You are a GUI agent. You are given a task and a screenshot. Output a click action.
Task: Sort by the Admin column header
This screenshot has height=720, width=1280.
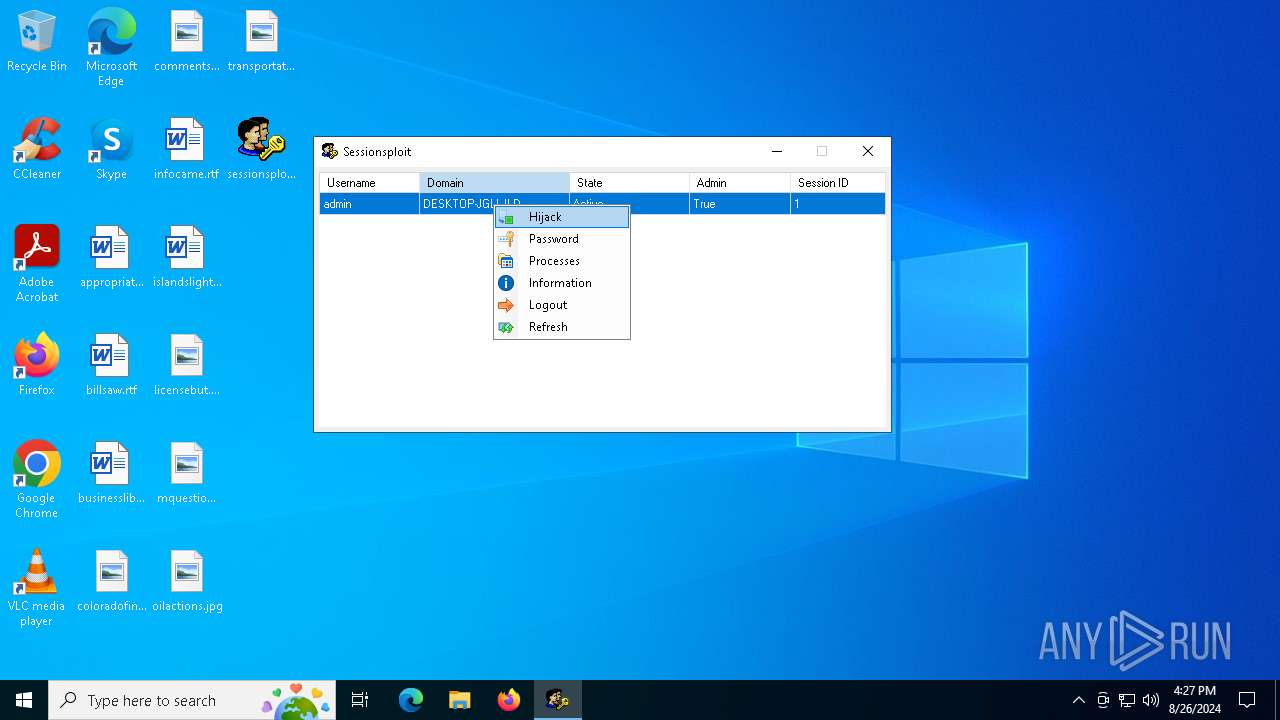pos(739,183)
